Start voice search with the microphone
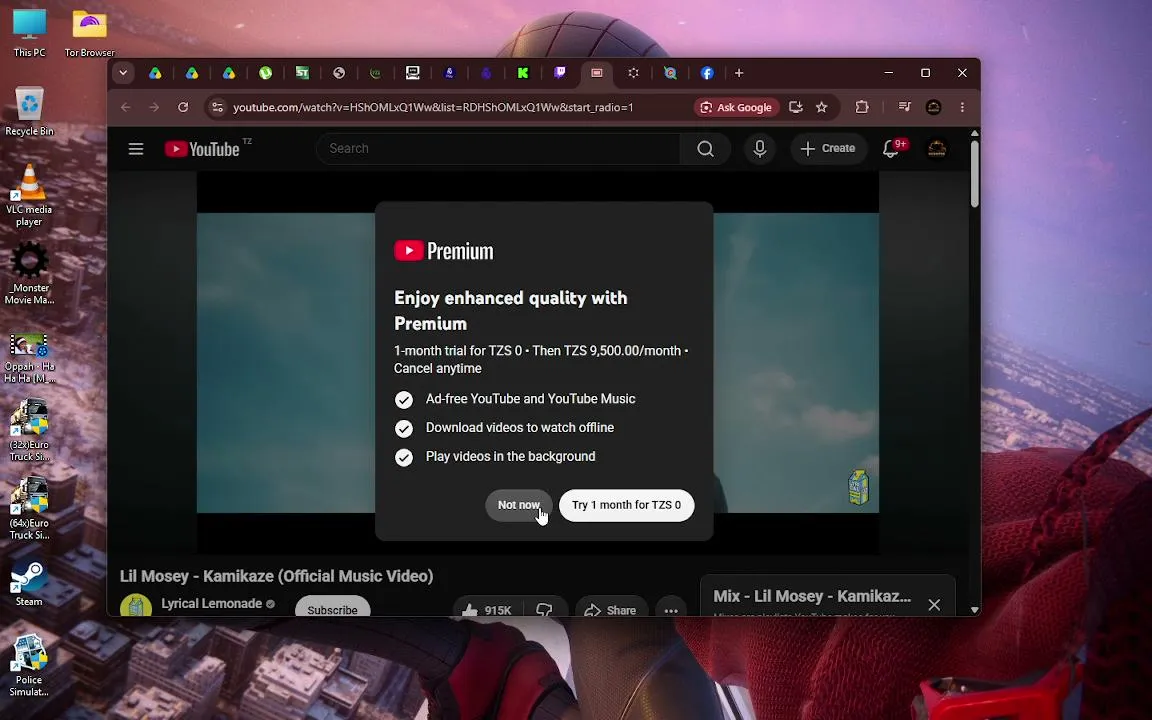Viewport: 1152px width, 720px height. pos(760,149)
